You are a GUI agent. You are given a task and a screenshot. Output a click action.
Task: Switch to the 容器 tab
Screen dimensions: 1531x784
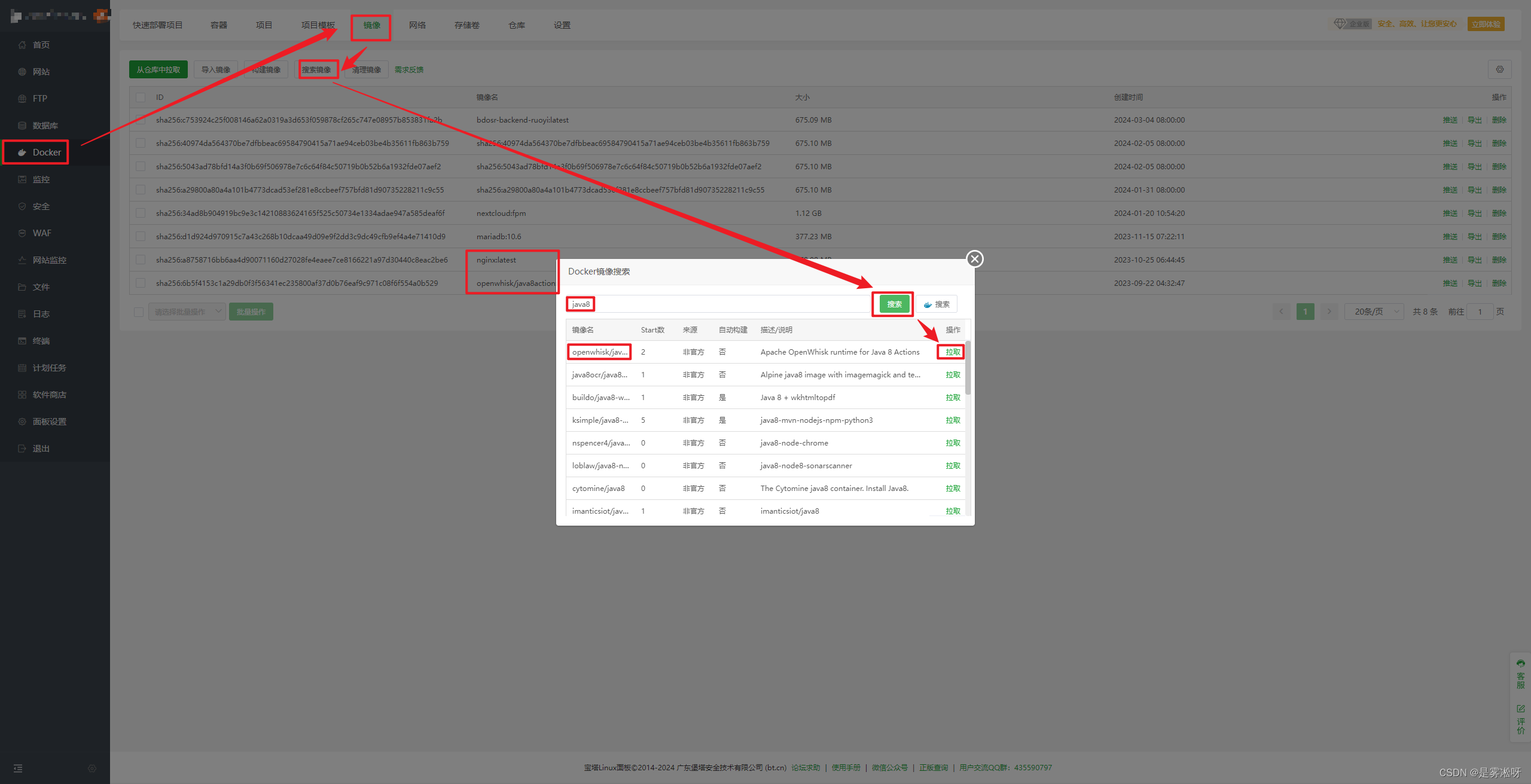pyautogui.click(x=219, y=25)
